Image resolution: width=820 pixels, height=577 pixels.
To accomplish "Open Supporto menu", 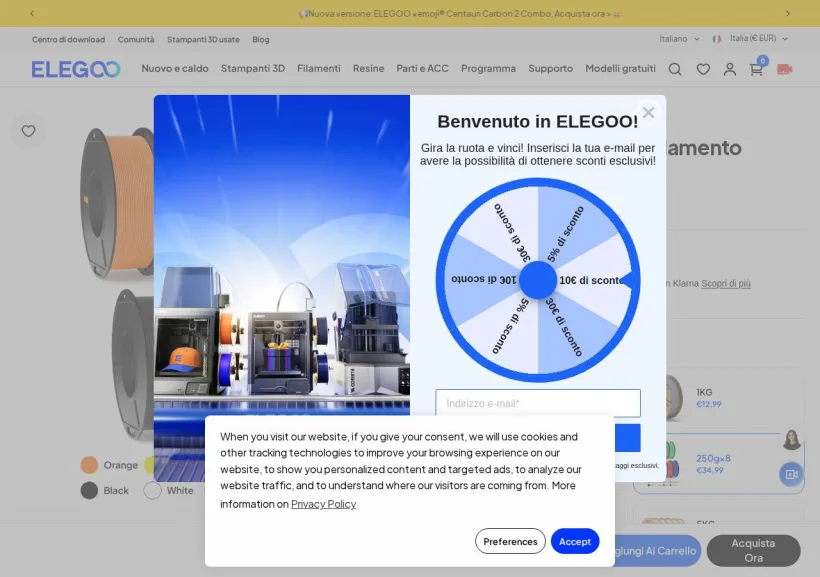I will point(550,69).
